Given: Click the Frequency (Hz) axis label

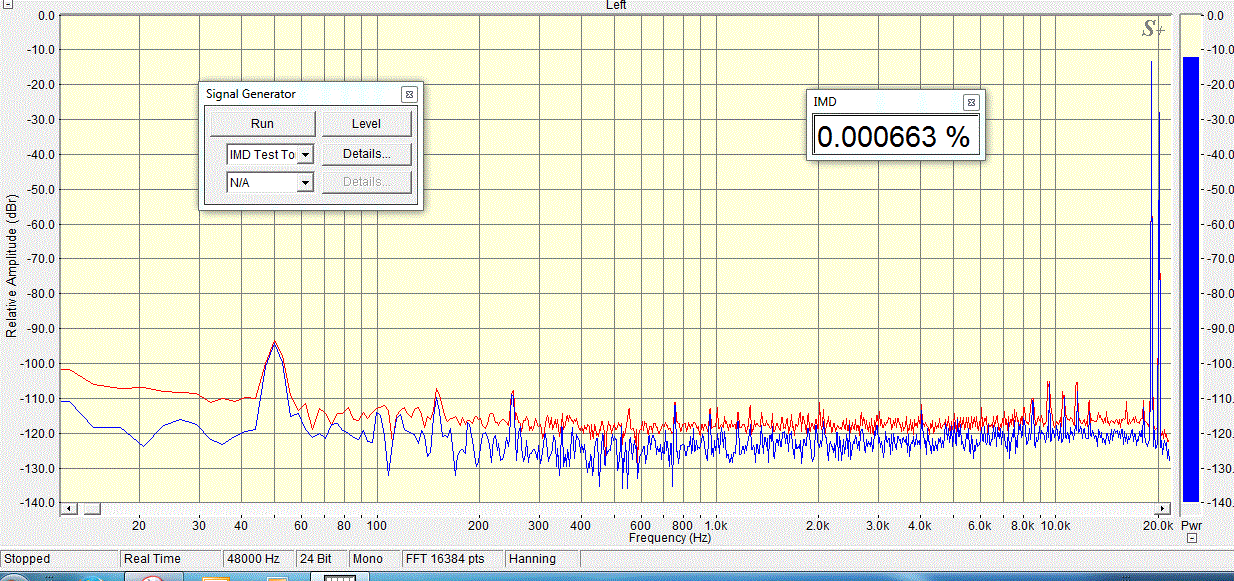Looking at the screenshot, I should pyautogui.click(x=669, y=538).
